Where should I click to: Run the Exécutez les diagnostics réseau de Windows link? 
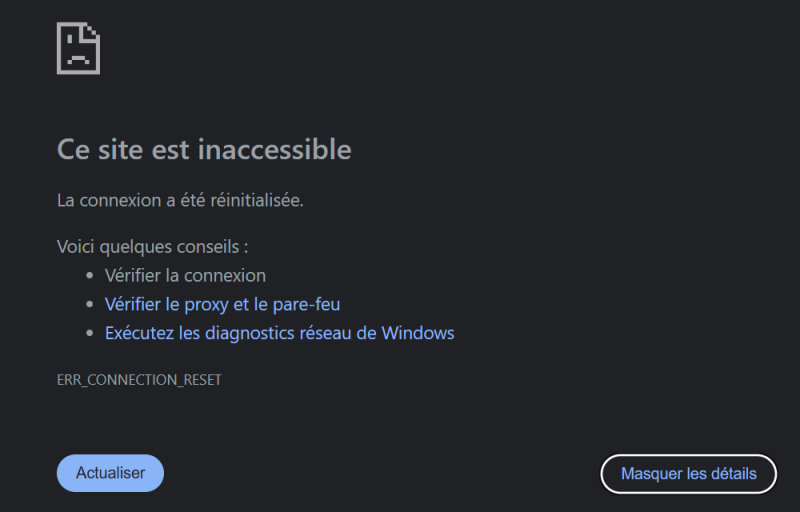pyautogui.click(x=279, y=333)
